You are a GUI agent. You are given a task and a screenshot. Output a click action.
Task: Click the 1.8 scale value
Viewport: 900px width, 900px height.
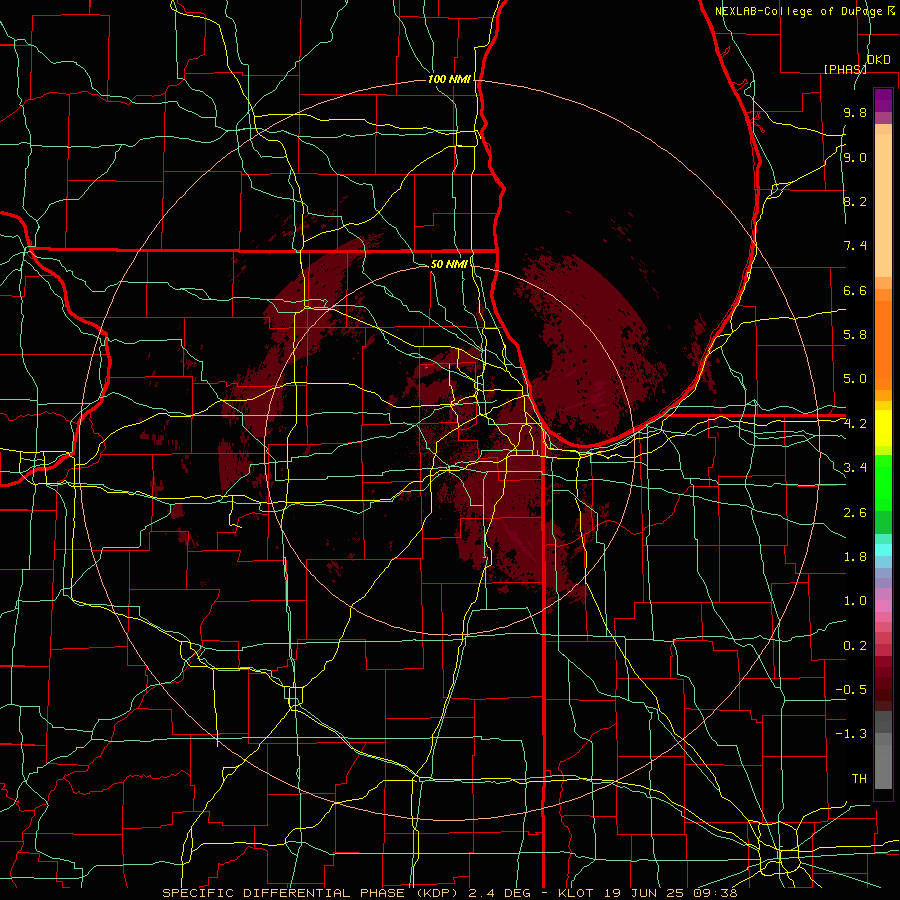point(855,557)
